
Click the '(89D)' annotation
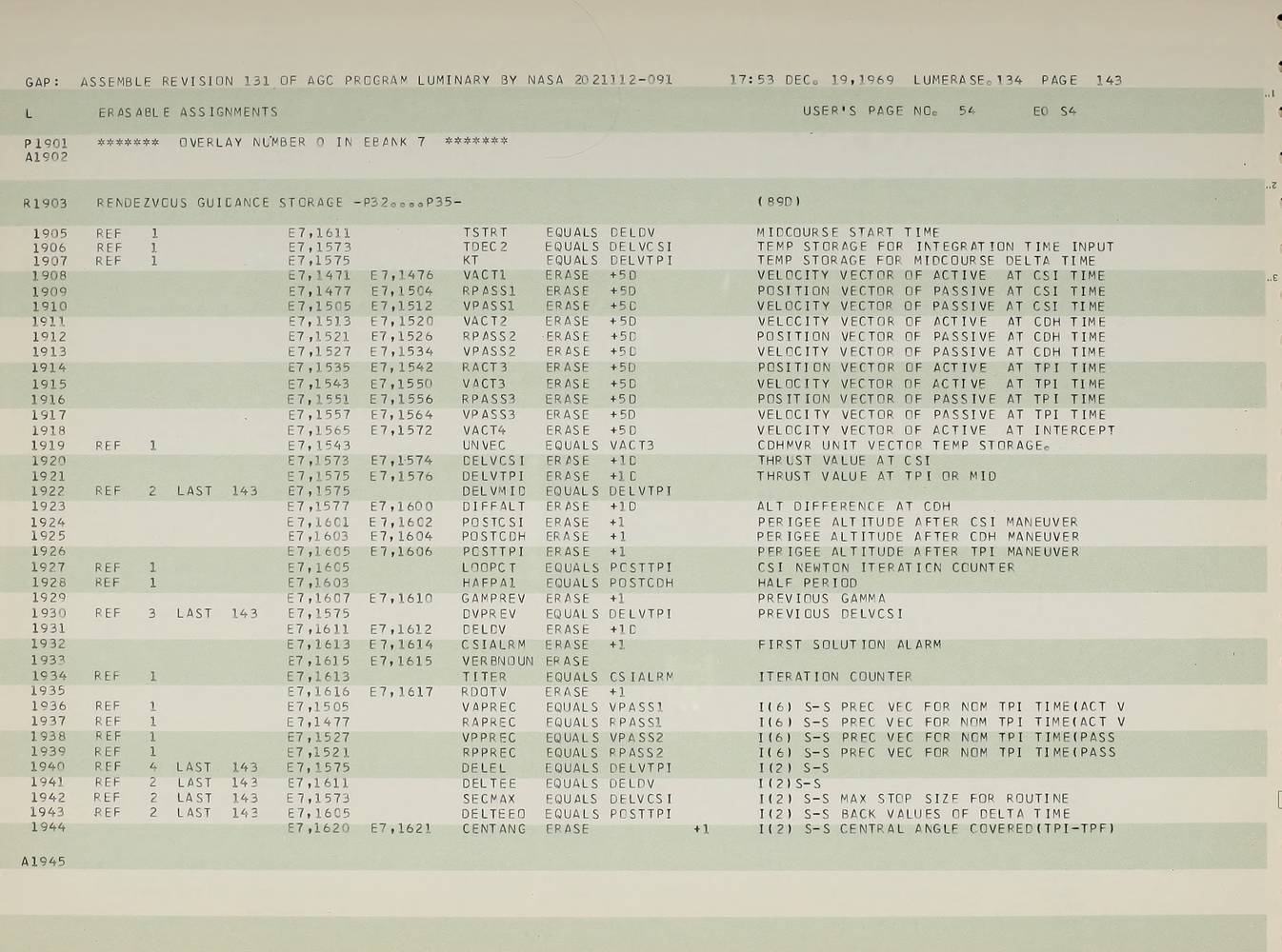click(778, 202)
